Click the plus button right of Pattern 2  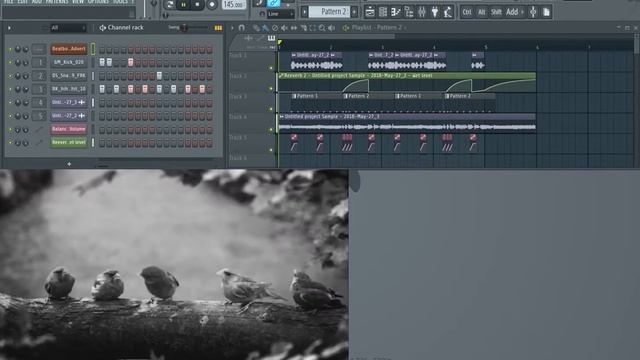354,12
